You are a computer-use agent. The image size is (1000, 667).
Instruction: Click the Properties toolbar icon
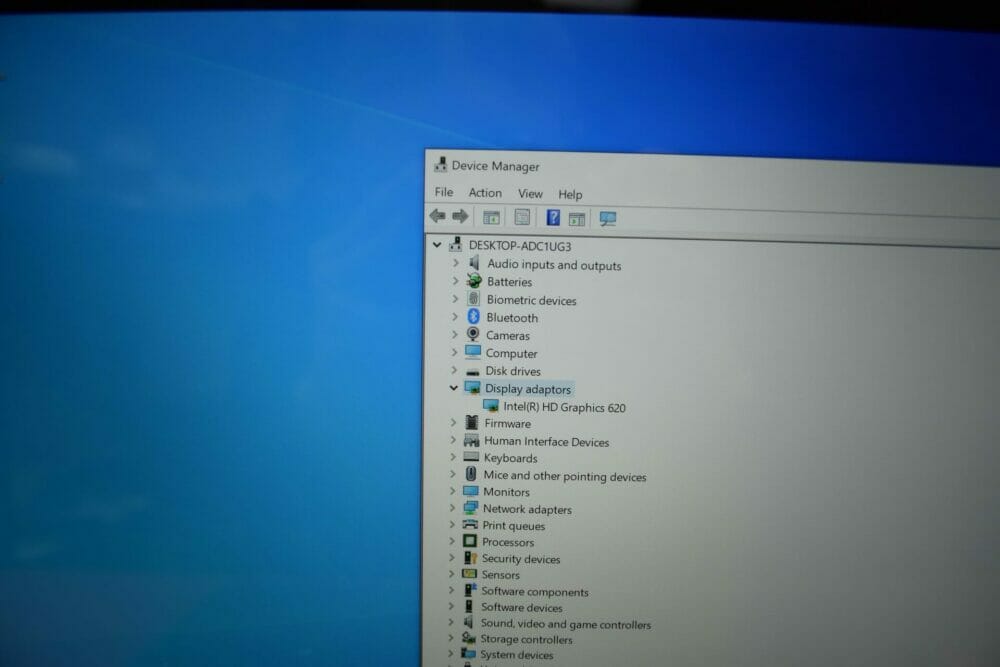[x=522, y=217]
